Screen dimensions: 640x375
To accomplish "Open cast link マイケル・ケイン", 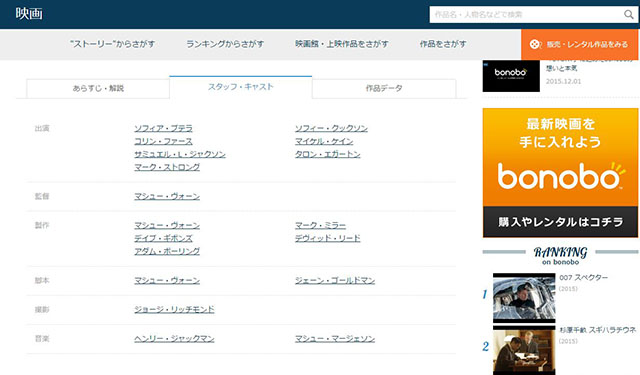I will pos(324,141).
